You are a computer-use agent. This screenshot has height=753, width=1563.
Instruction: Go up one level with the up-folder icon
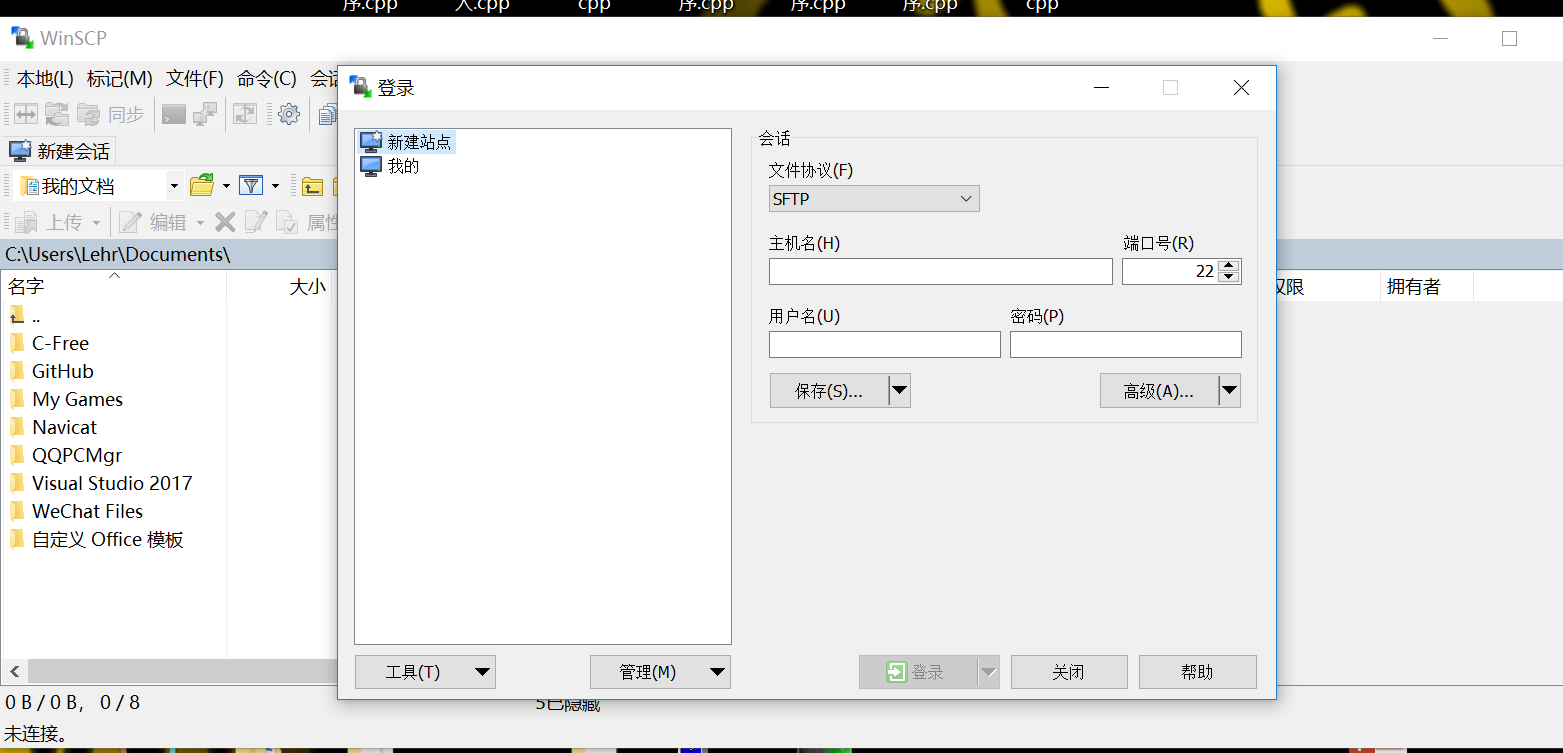tap(312, 185)
